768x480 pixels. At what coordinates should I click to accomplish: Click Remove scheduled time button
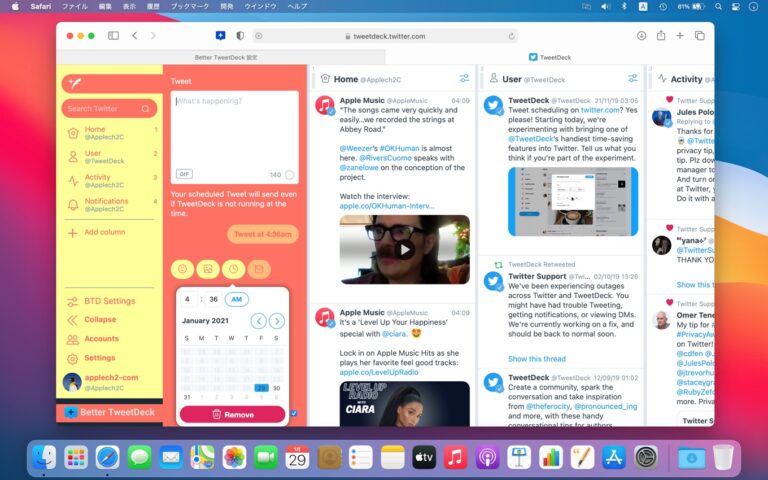pos(233,414)
